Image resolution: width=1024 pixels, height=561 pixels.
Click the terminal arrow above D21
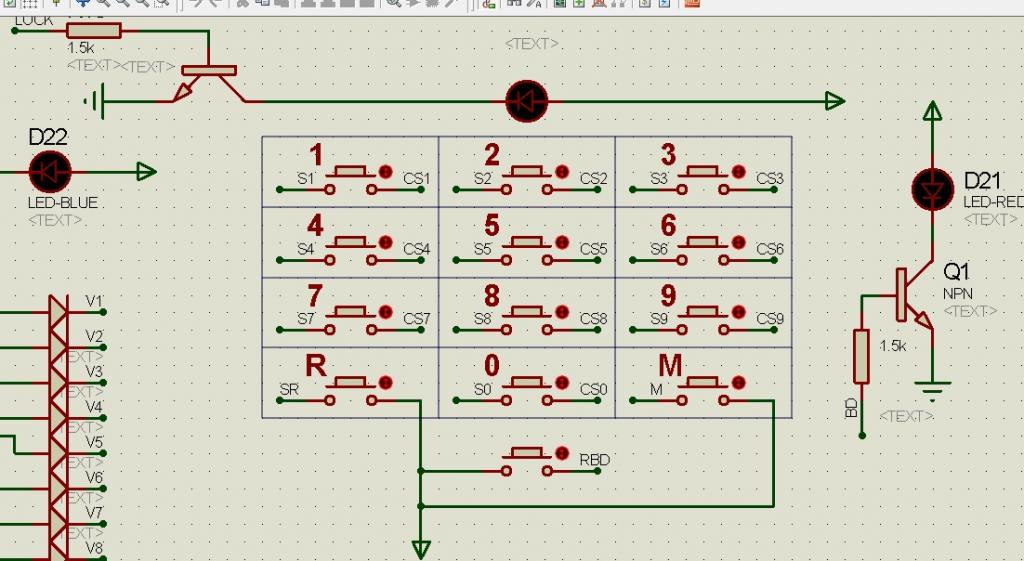(x=933, y=111)
